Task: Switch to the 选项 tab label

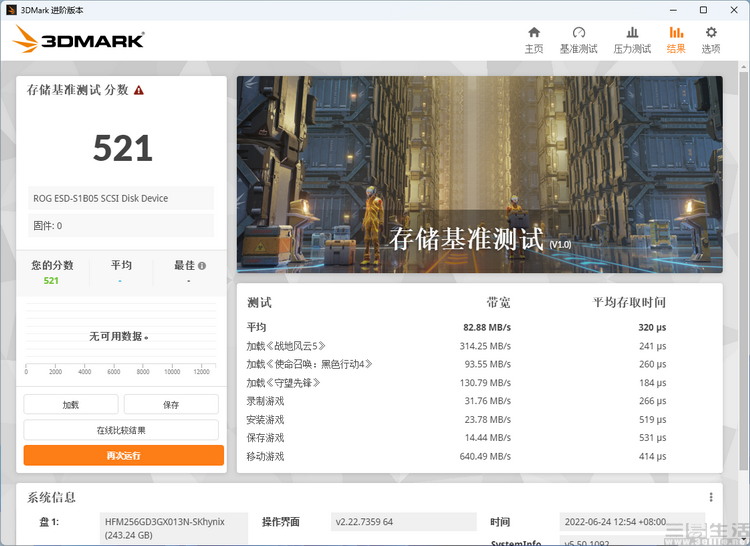Action: 711,49
